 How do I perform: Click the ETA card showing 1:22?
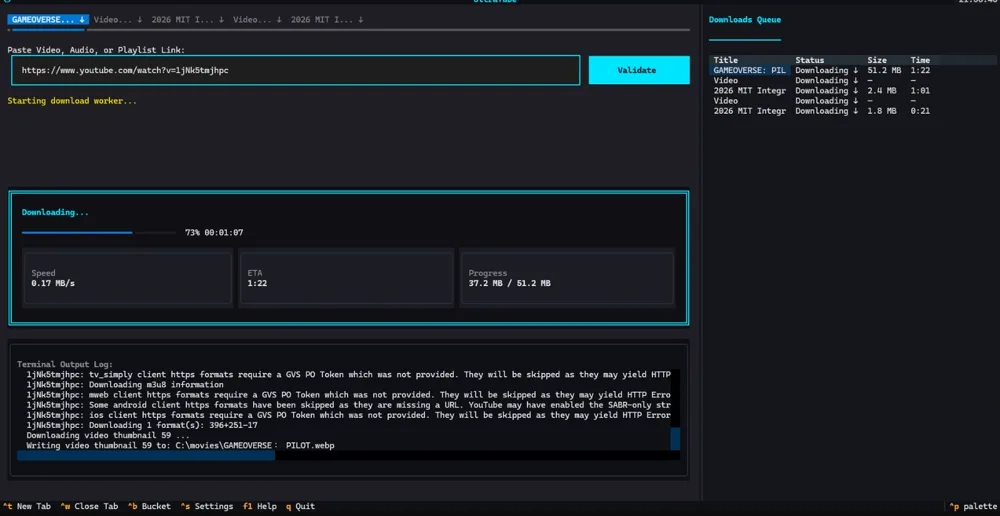[x=346, y=278]
